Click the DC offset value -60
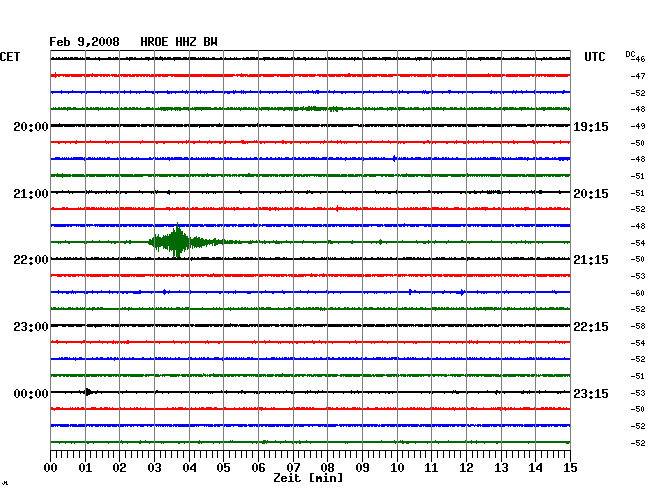Viewport: 650px width, 494px height. [638, 293]
